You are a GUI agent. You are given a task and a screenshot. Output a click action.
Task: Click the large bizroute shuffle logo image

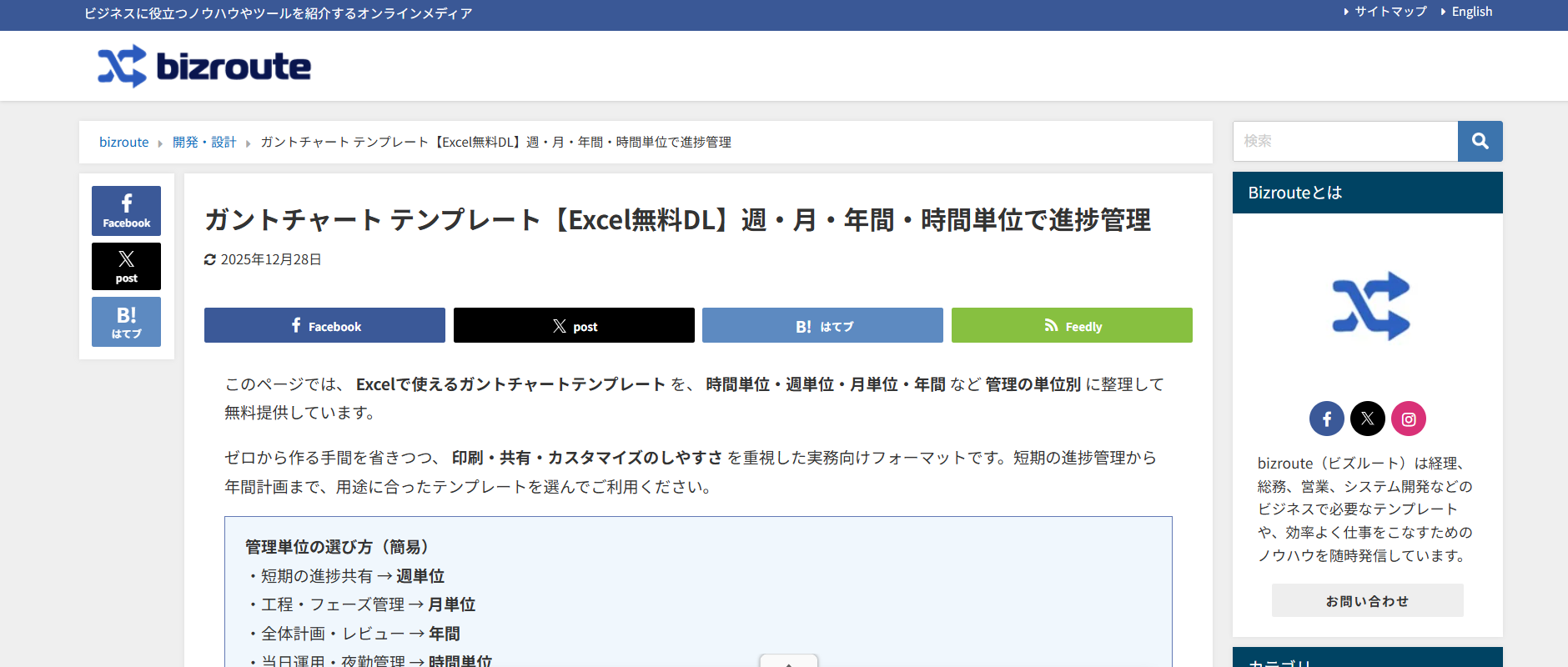(1370, 306)
